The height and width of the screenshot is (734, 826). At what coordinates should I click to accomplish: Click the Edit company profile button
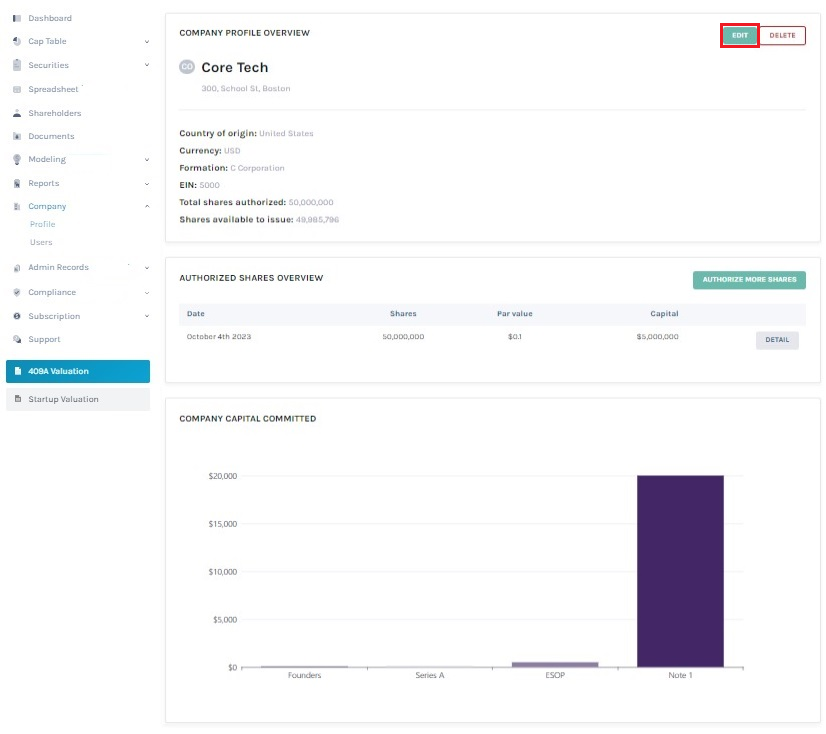tap(740, 35)
